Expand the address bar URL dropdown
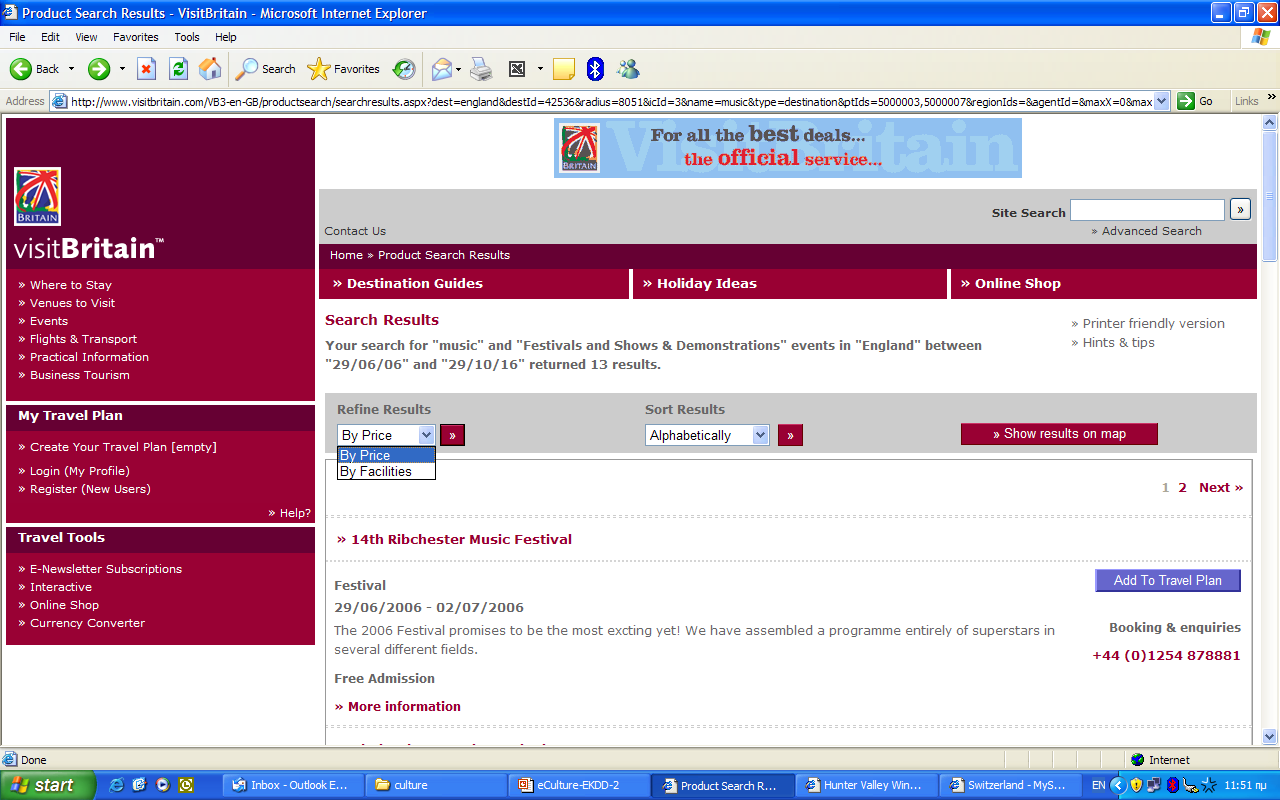Image resolution: width=1280 pixels, height=800 pixels. point(1161,101)
